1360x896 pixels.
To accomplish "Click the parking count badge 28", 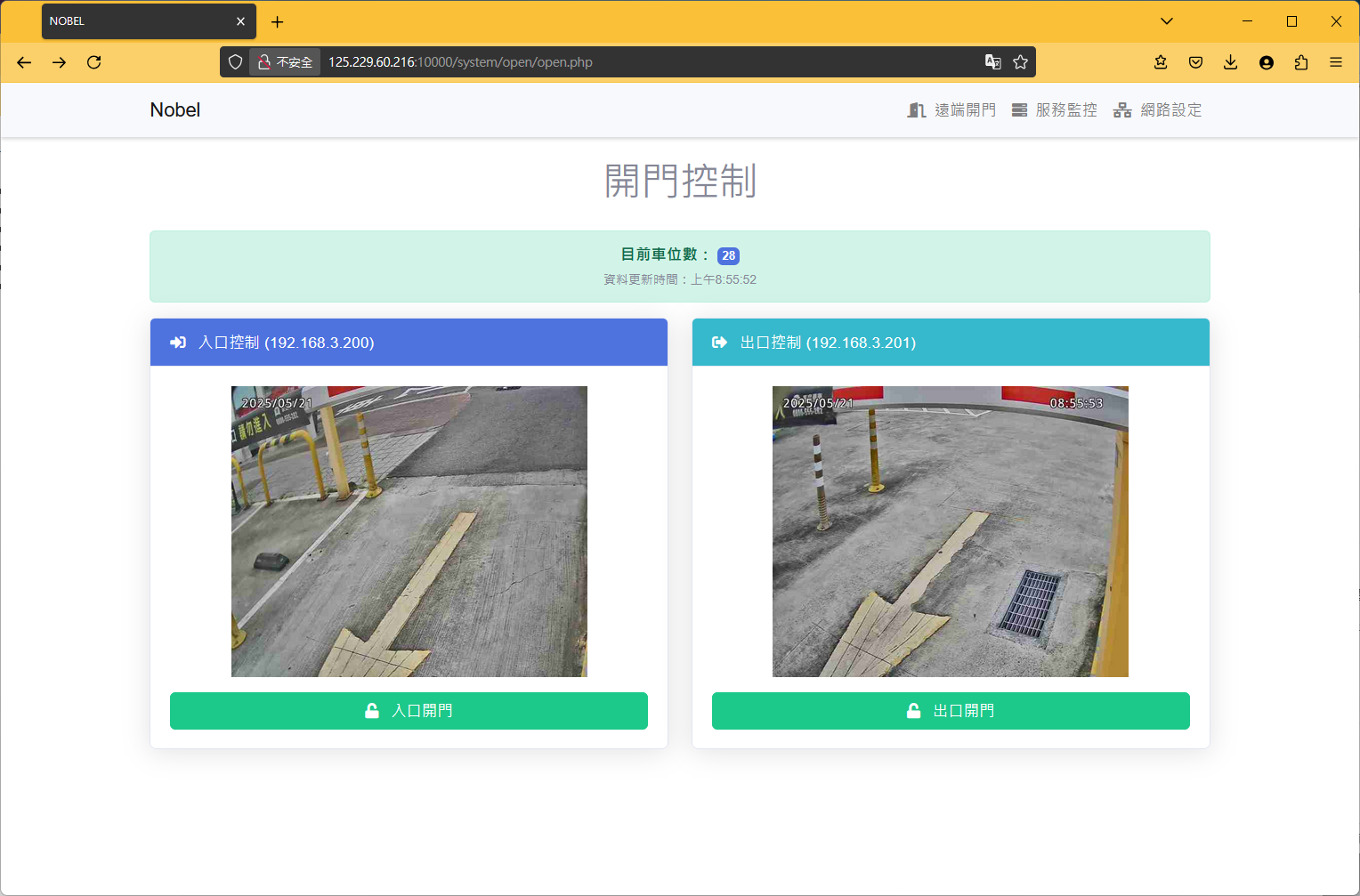I will click(x=729, y=255).
